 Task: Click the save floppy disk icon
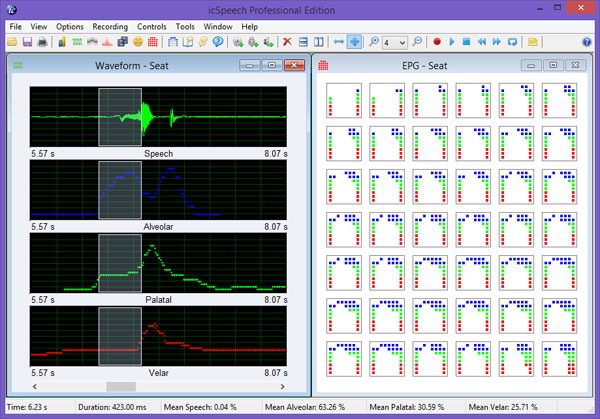[x=27, y=42]
